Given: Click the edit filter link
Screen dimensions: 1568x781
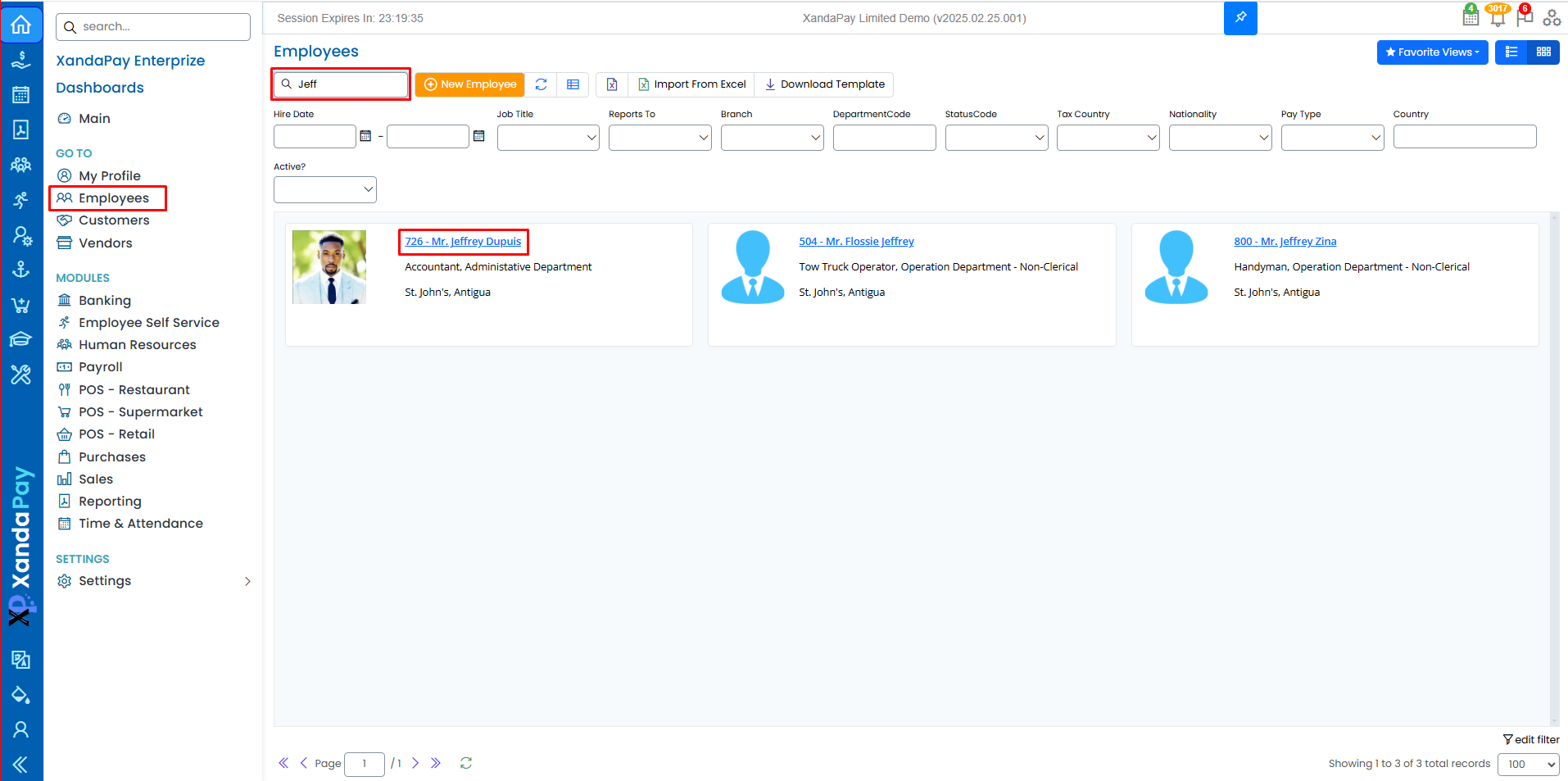Looking at the screenshot, I should (x=1531, y=739).
